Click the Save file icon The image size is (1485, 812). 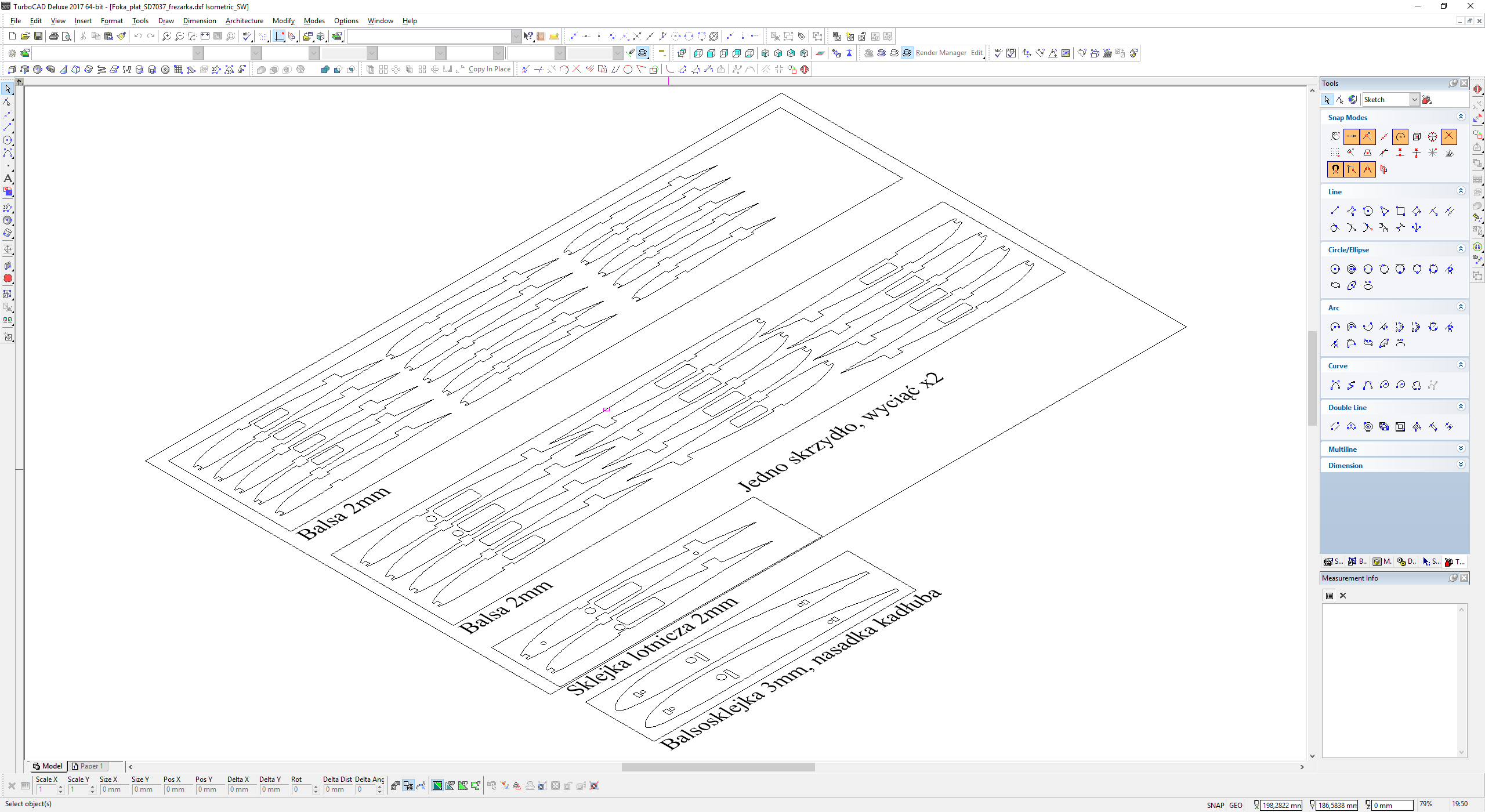38,36
